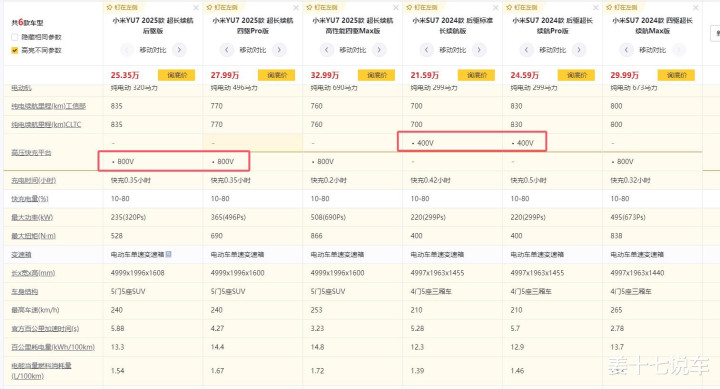Open the 高压快充平台 parameter link
The width and height of the screenshot is (720, 389).
point(31,152)
